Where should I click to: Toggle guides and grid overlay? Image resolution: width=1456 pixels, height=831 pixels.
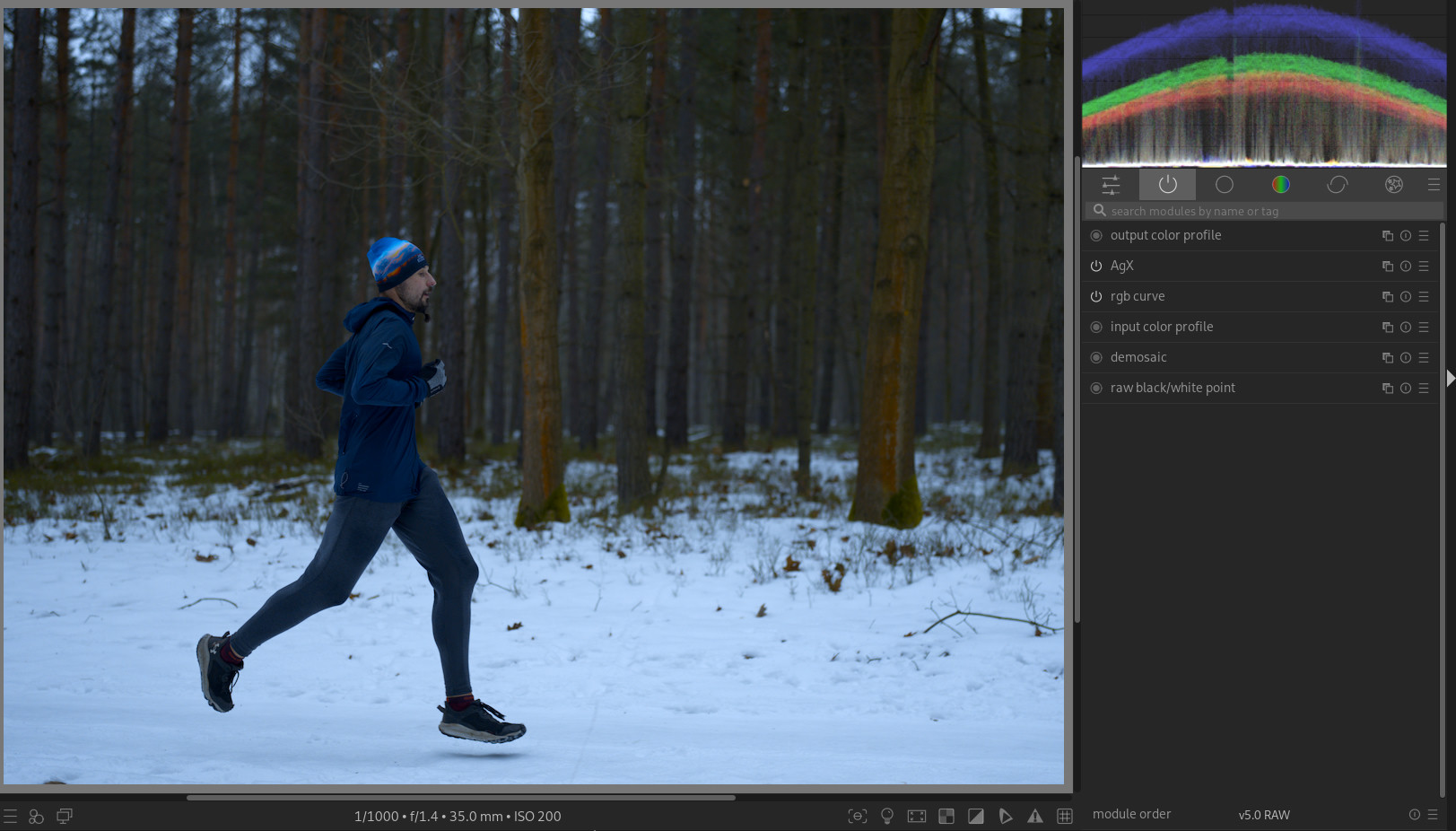[x=1065, y=817]
